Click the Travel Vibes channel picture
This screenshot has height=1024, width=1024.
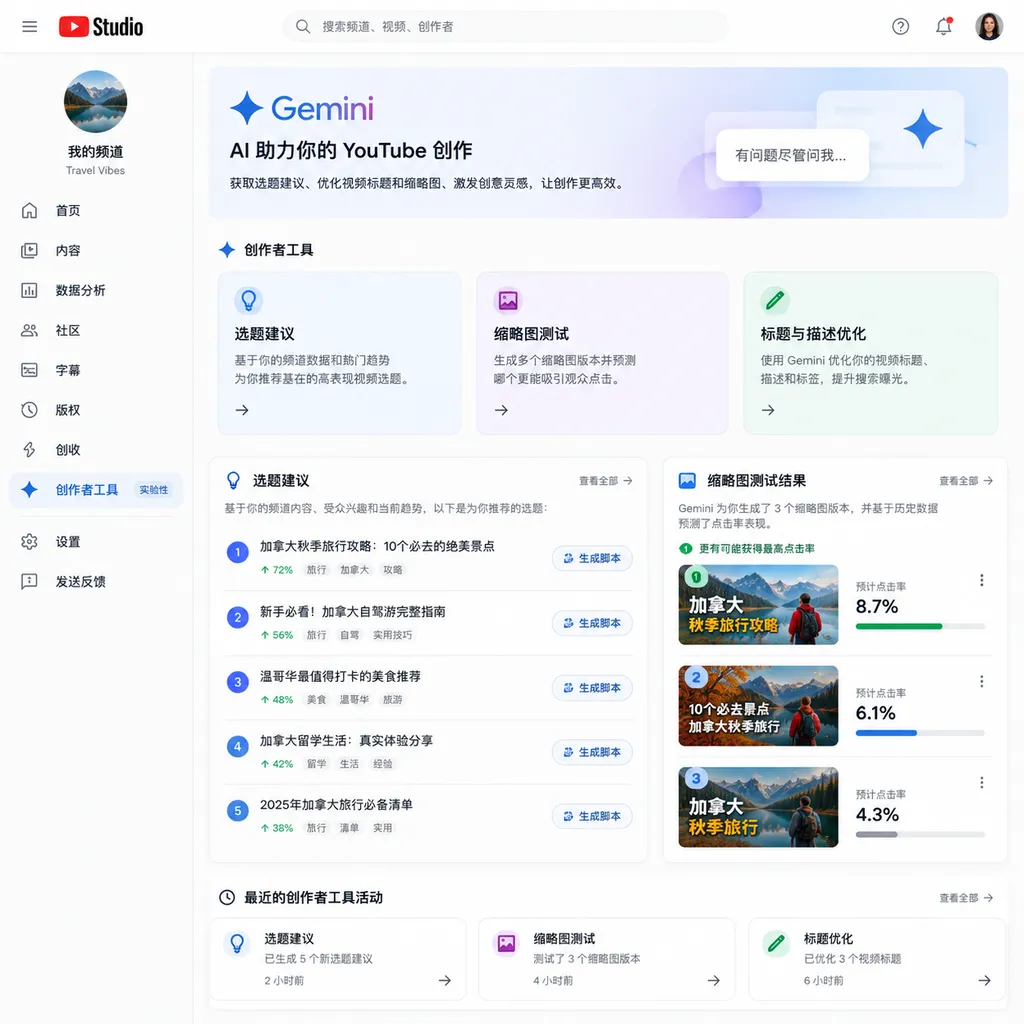point(95,102)
